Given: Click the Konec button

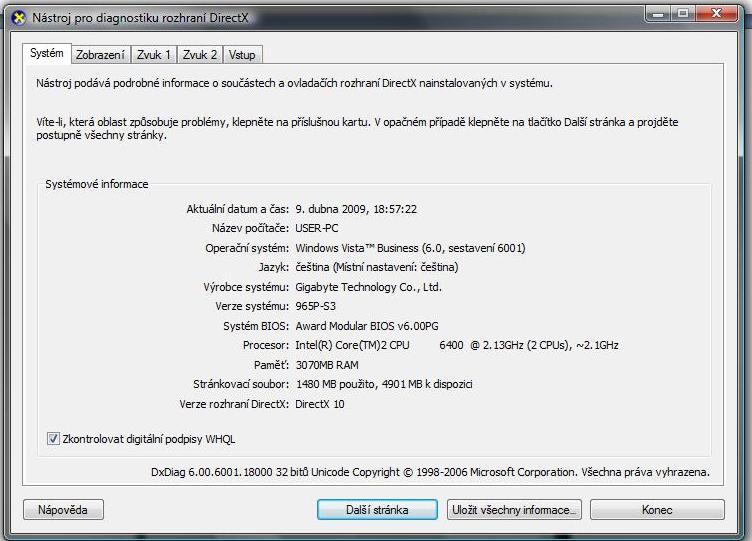Looking at the screenshot, I should point(657,509).
